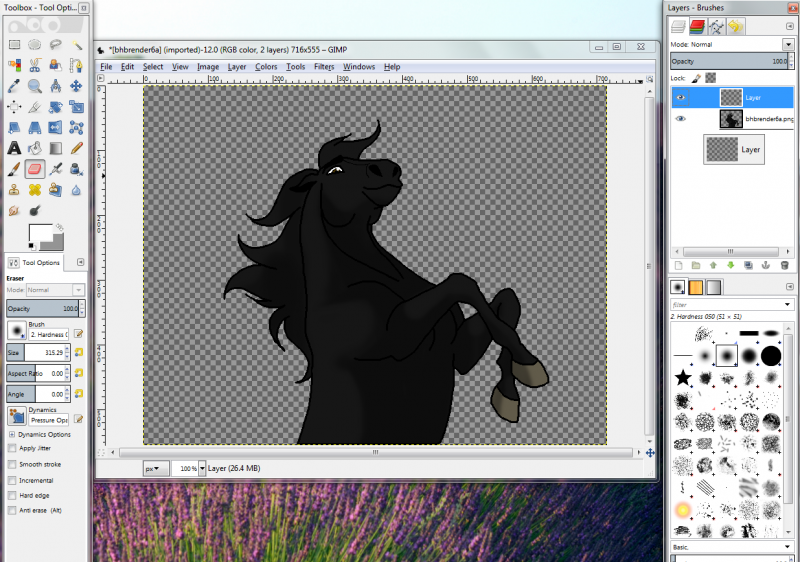Select the Color Picker eyedropper tool
The height and width of the screenshot is (562, 800).
tap(14, 86)
